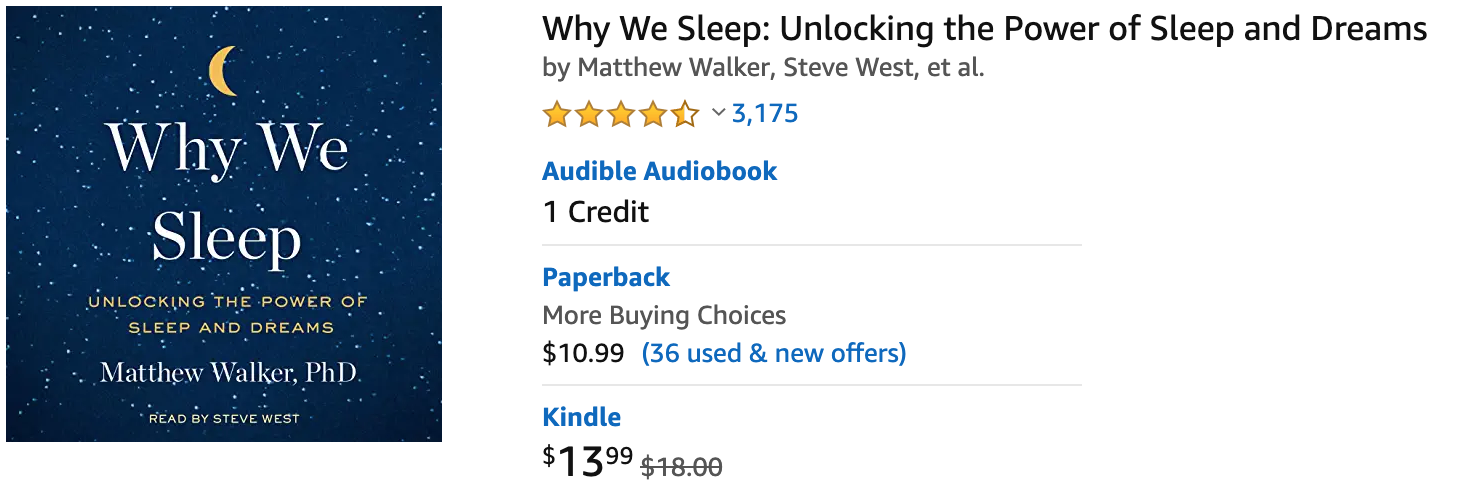Click the author line by Matthew Walker
This screenshot has width=1462, height=488.
click(763, 68)
